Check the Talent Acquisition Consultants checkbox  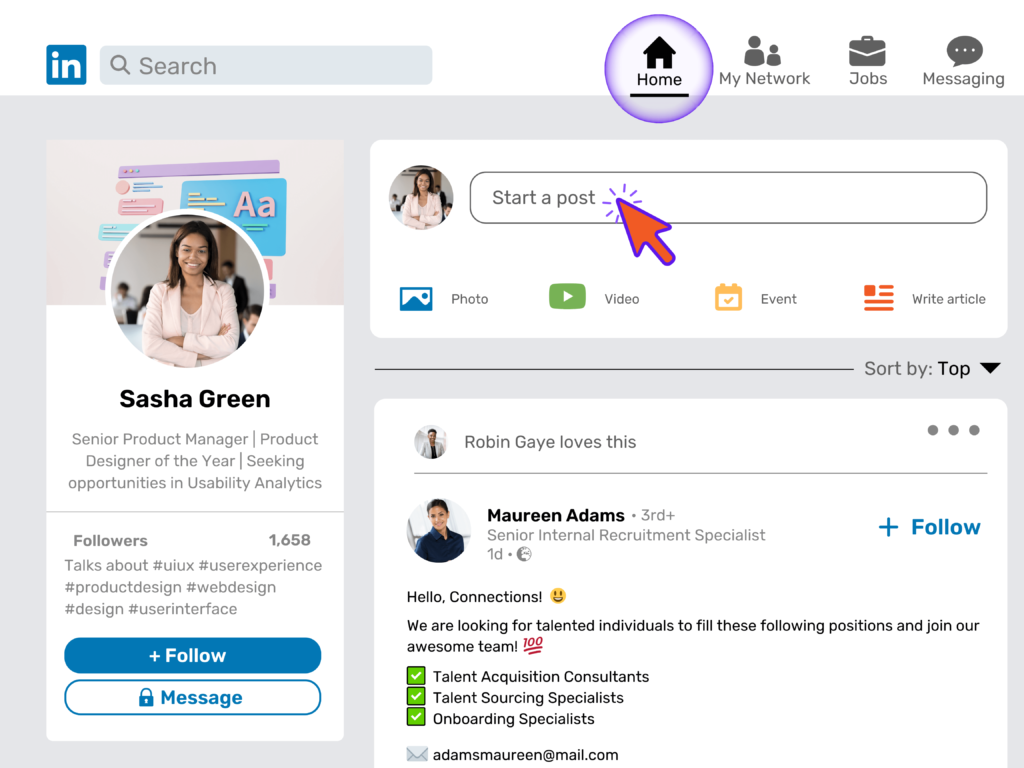pyautogui.click(x=415, y=676)
